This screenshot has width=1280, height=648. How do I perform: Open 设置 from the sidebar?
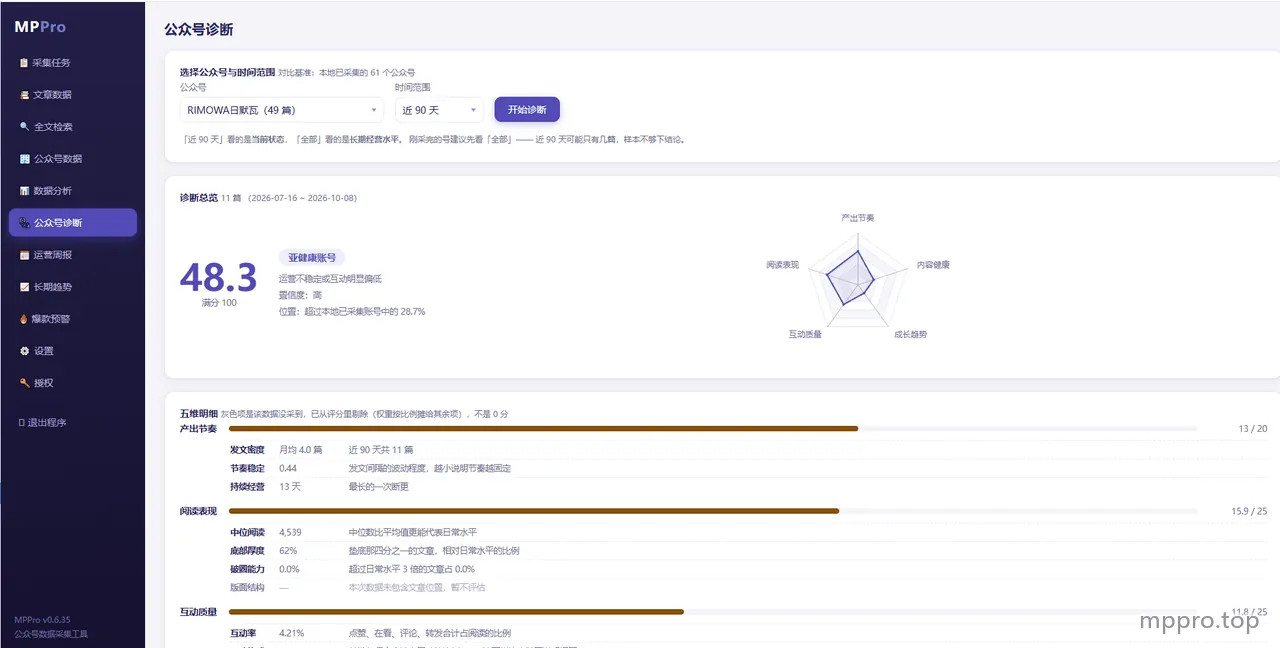tap(72, 351)
